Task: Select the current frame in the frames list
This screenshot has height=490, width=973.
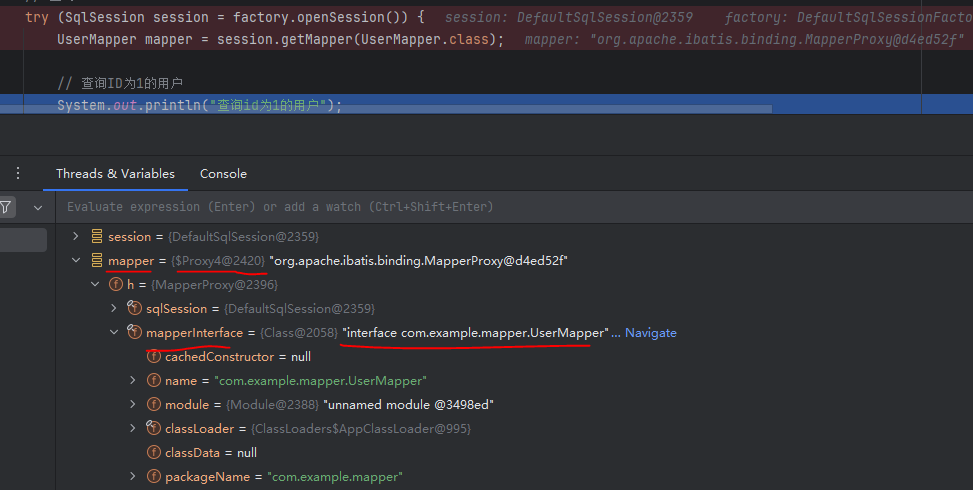Action: point(24,240)
